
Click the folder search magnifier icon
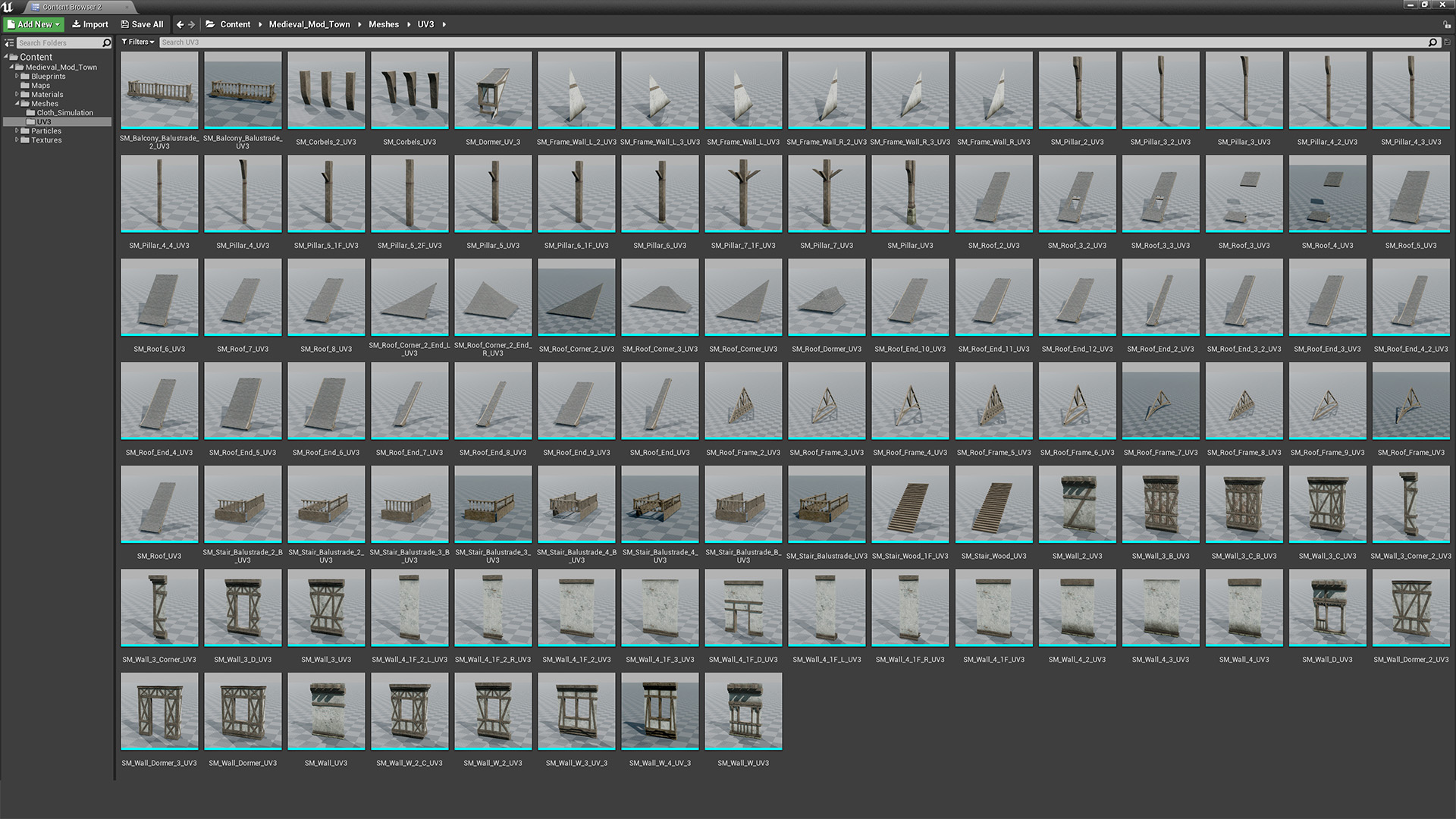coord(106,43)
